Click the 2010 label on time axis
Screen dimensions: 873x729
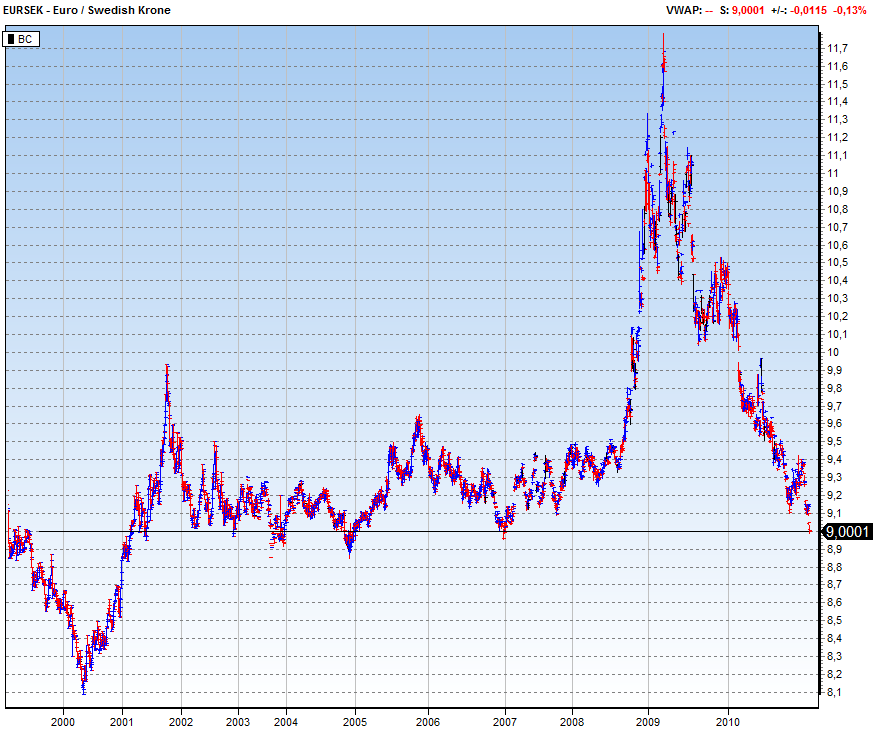coord(728,720)
